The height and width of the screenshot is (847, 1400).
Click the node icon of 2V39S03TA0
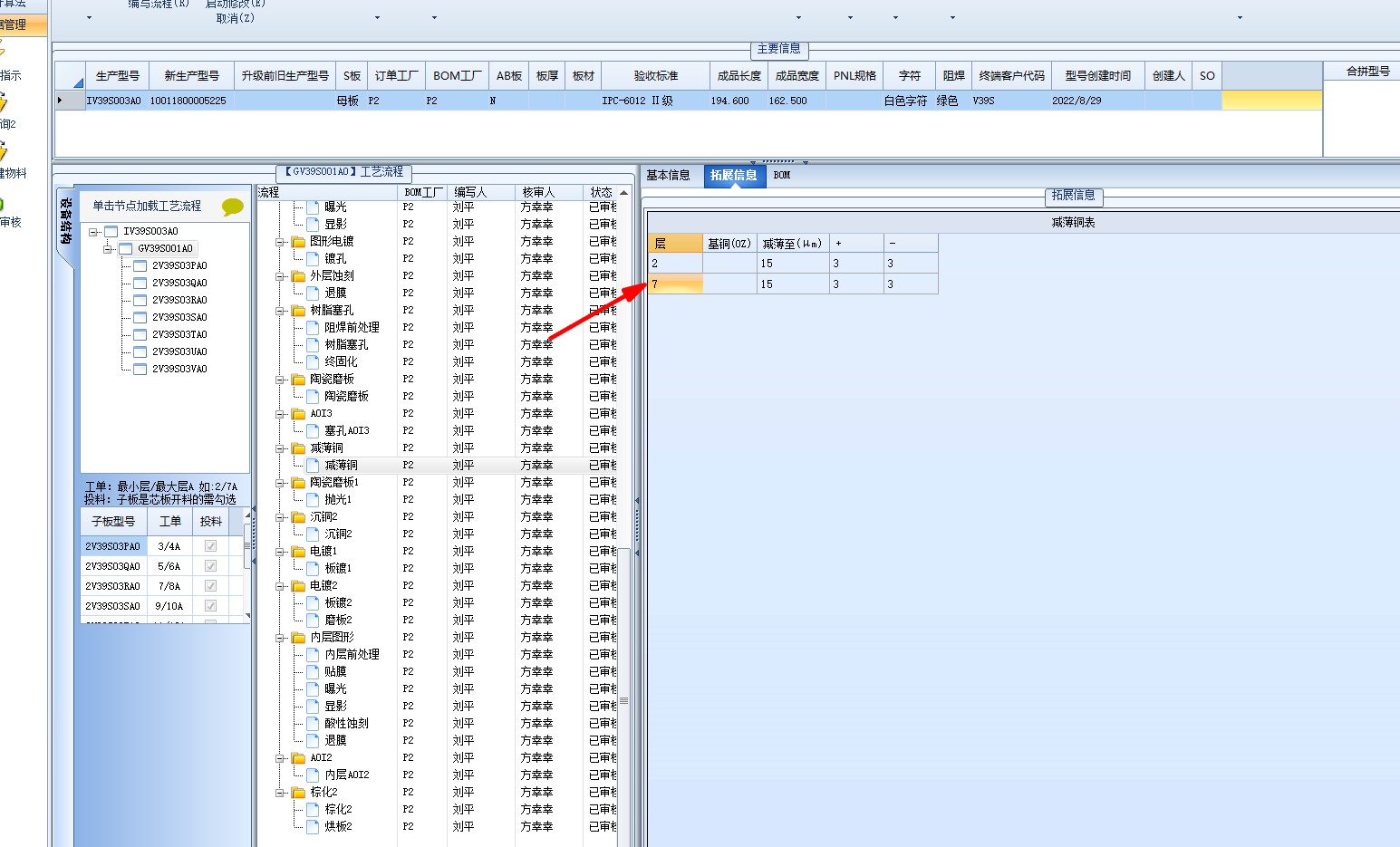coord(140,335)
